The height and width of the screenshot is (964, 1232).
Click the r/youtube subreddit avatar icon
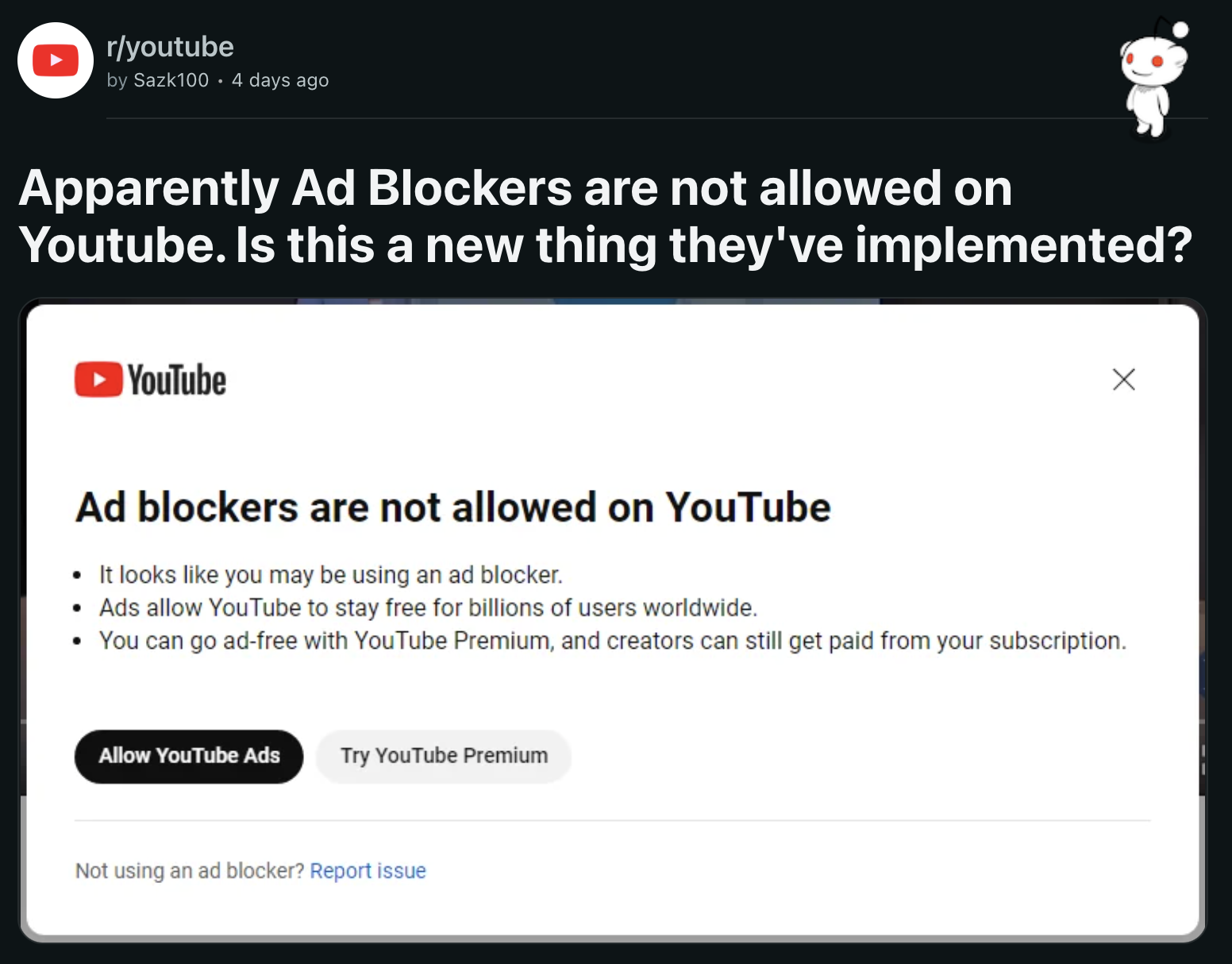pyautogui.click(x=56, y=60)
